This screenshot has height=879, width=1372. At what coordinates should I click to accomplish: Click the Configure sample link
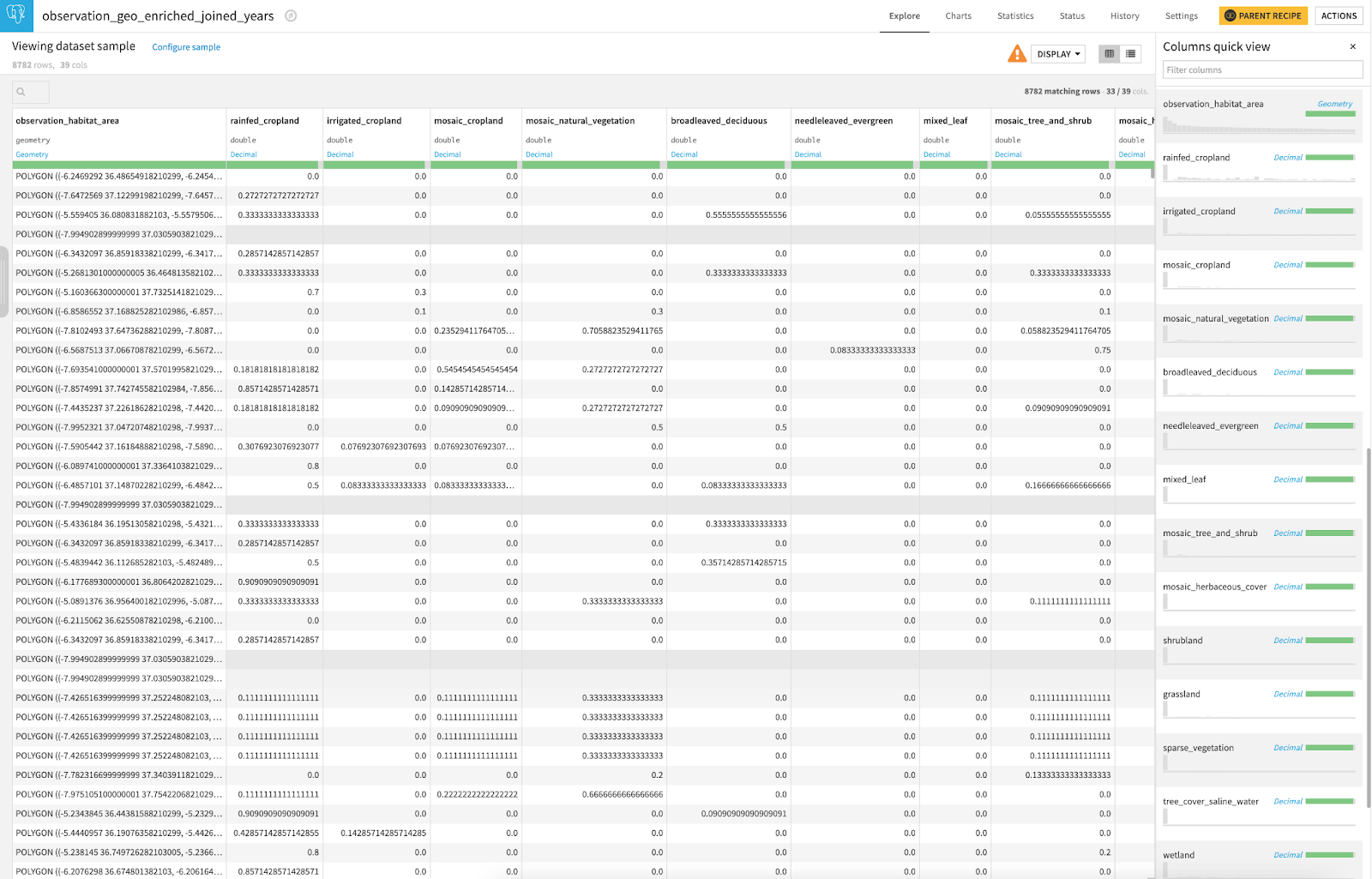coord(186,47)
